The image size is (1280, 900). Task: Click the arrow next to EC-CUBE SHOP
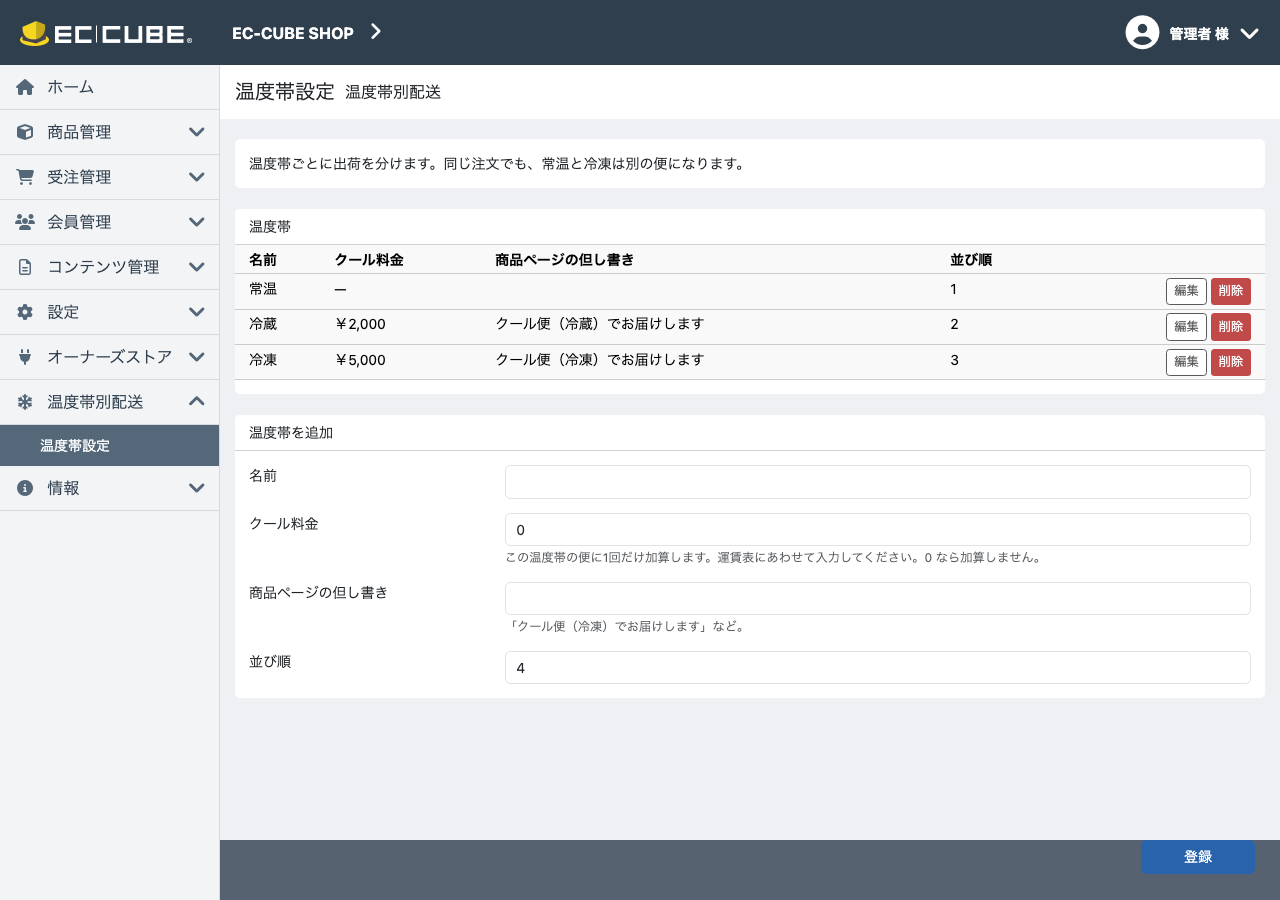tap(376, 32)
